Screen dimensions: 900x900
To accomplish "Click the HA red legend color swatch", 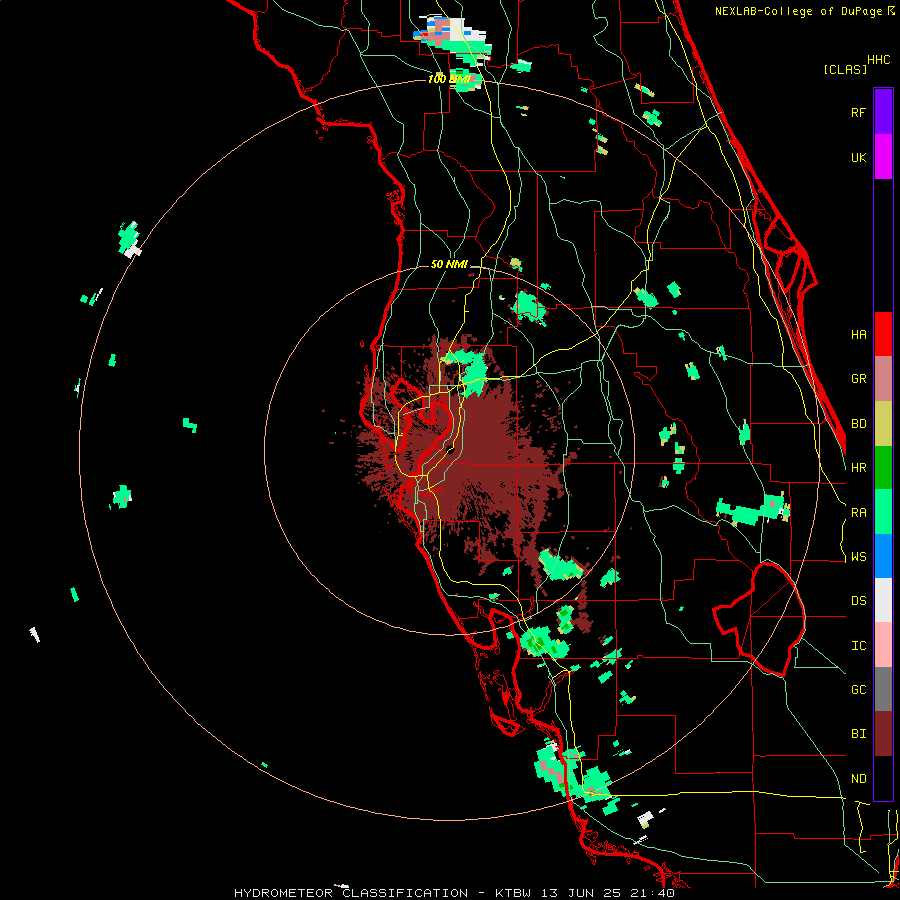I will [883, 334].
